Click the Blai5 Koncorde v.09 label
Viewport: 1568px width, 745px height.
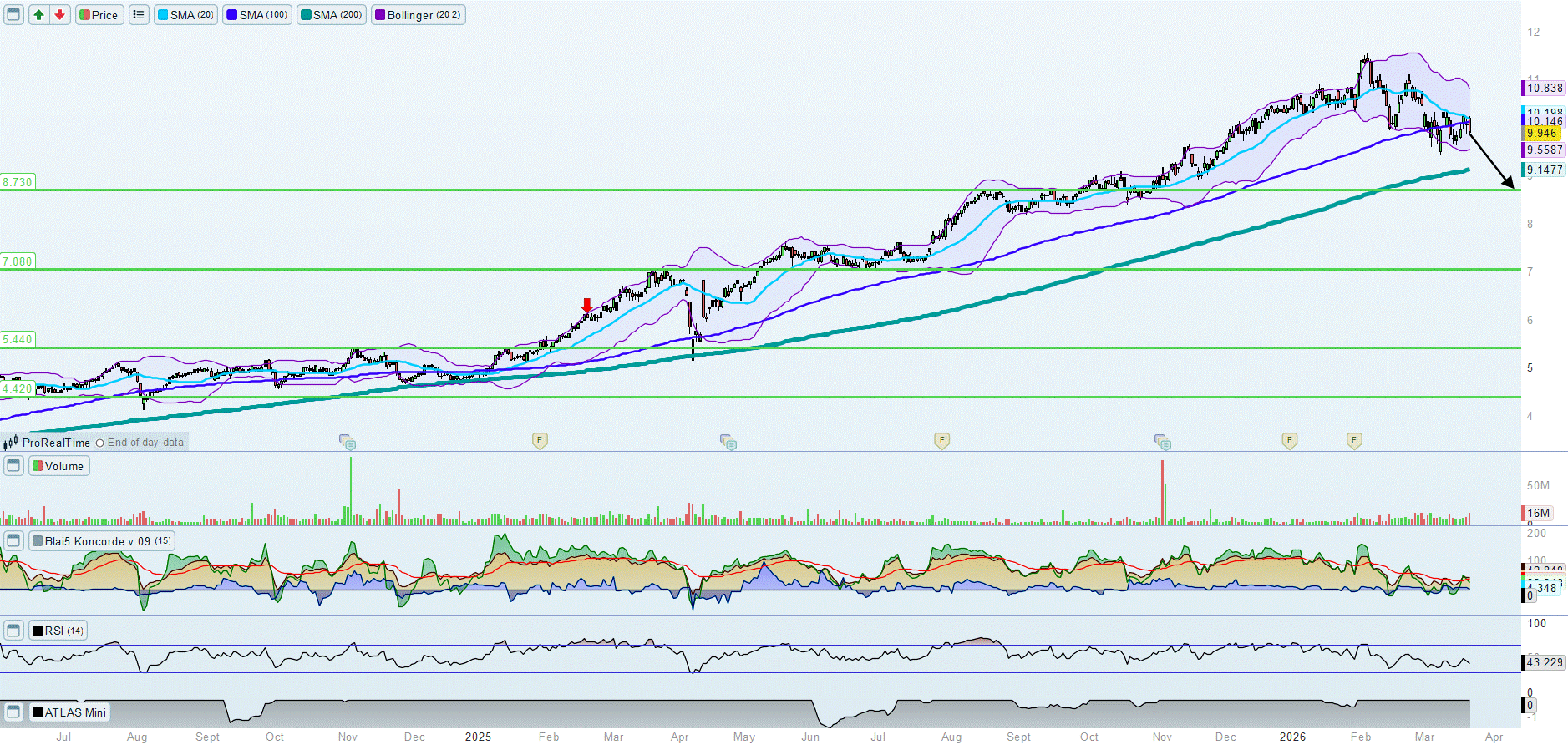[102, 541]
